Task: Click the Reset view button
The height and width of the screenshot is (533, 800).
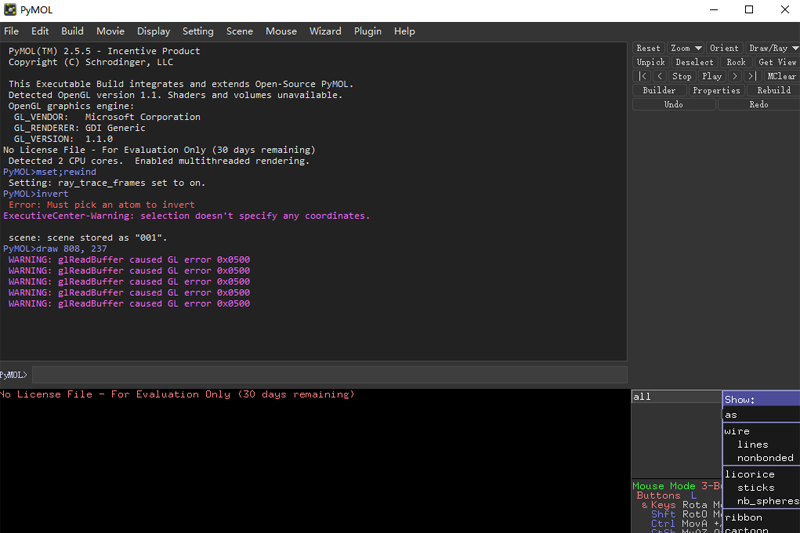Action: tap(648, 48)
